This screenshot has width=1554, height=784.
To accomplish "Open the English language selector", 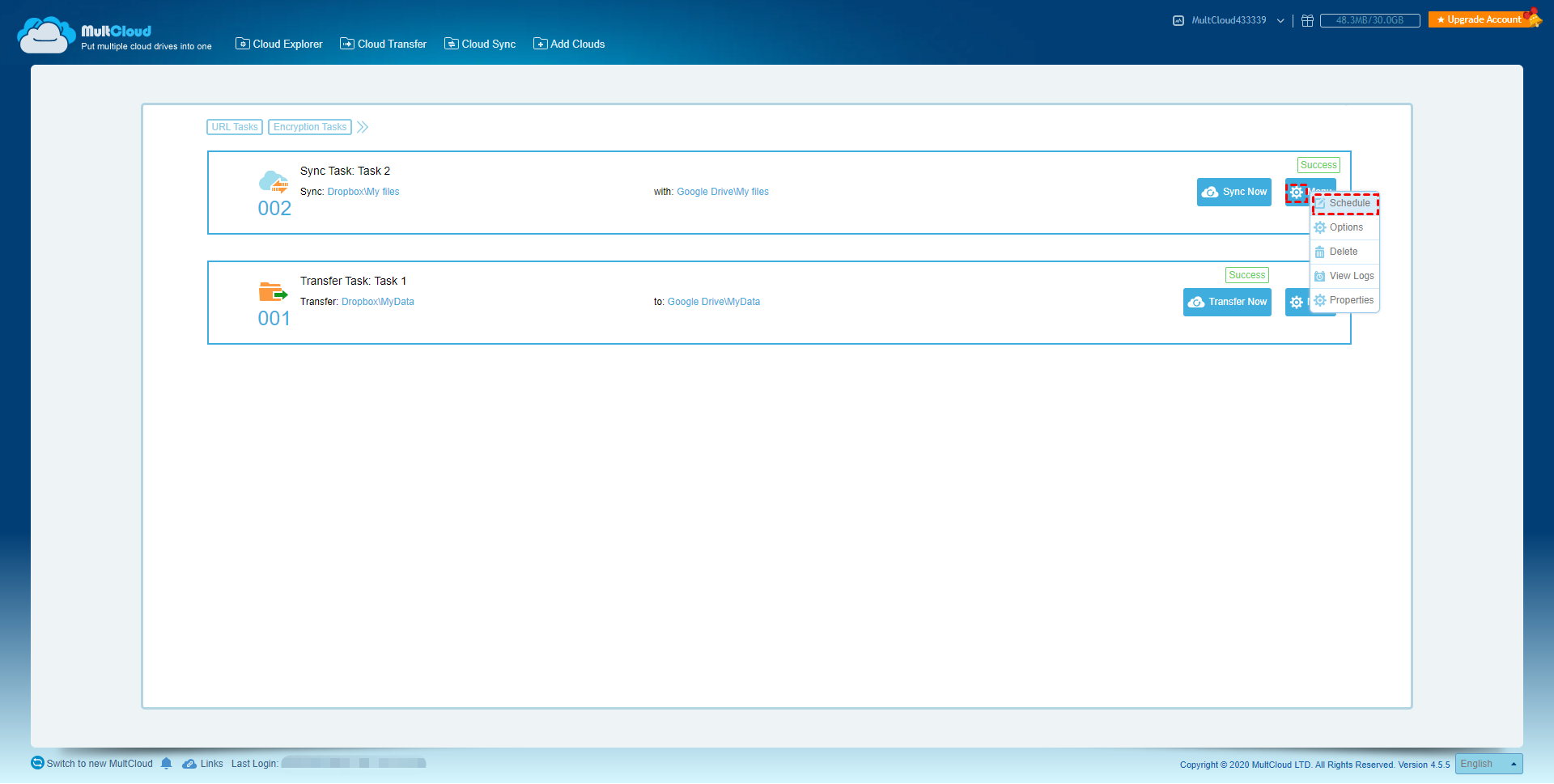I will [x=1488, y=763].
